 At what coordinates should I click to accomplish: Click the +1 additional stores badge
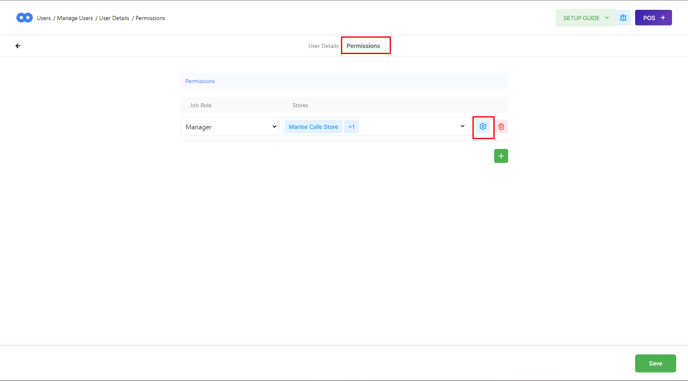click(351, 127)
